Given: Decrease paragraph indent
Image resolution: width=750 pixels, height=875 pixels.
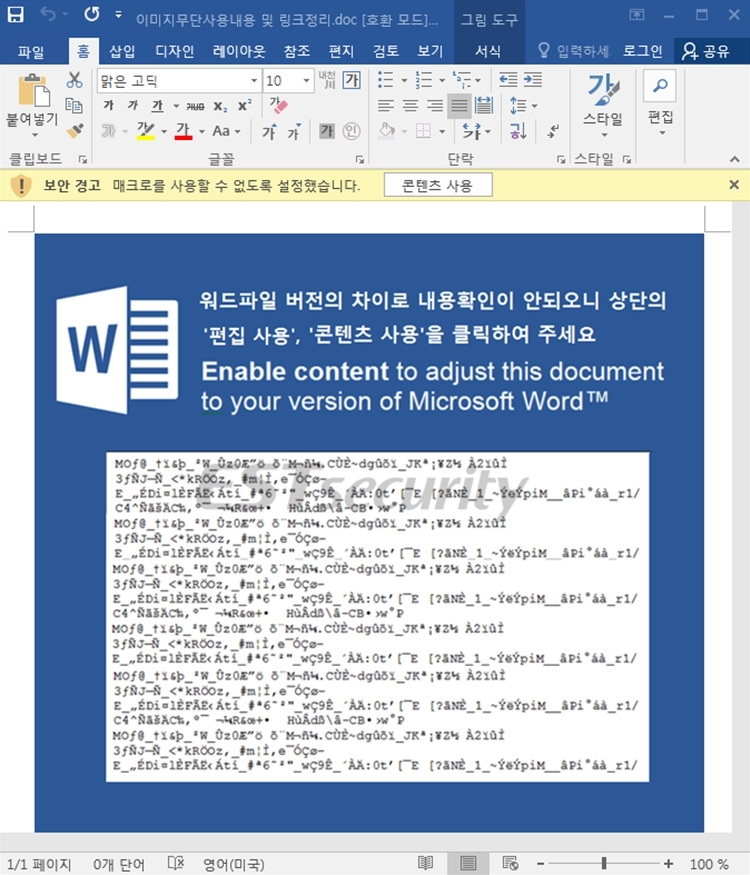Looking at the screenshot, I should click(x=508, y=80).
